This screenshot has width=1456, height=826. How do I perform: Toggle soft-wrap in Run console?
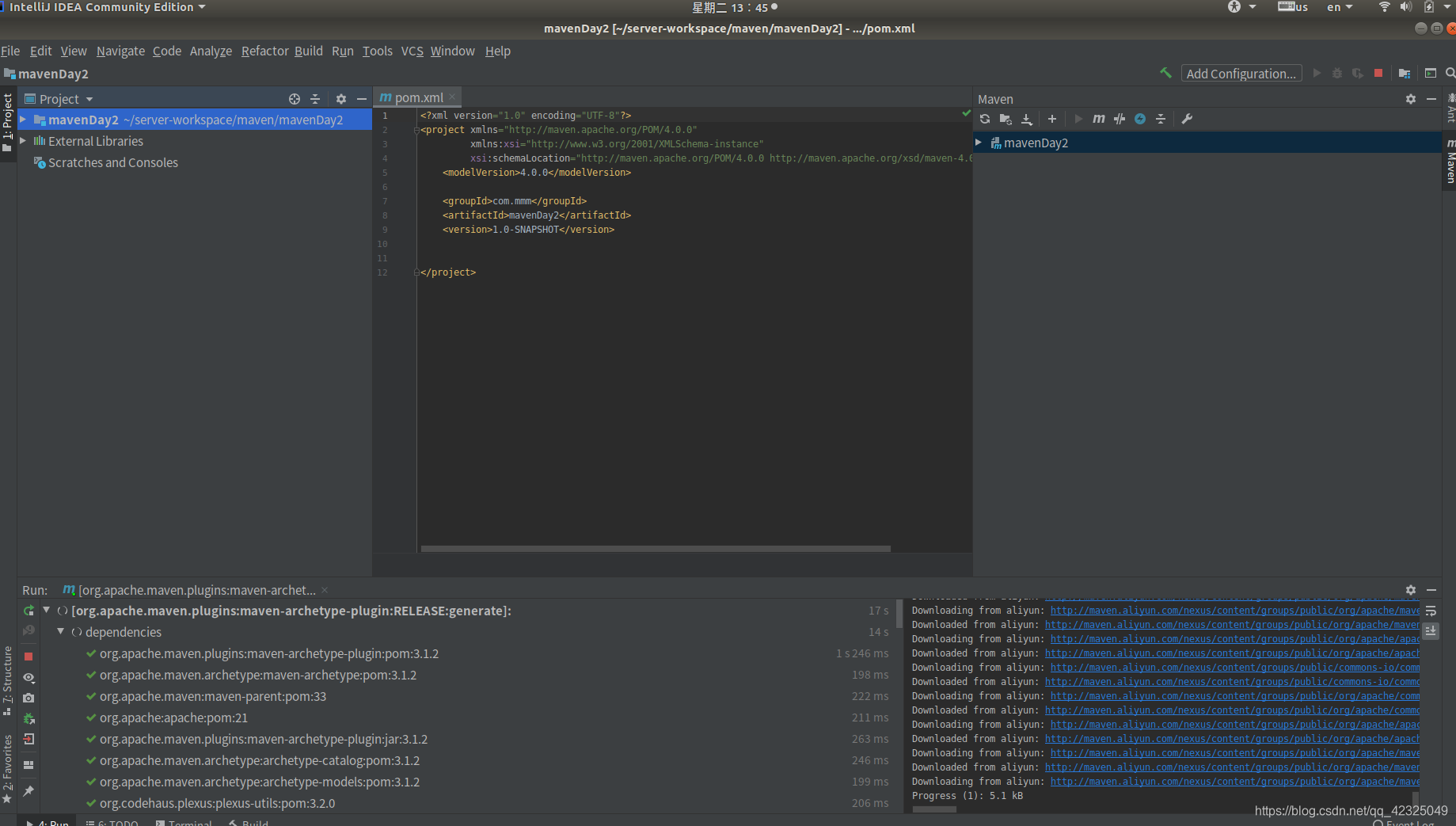1431,611
